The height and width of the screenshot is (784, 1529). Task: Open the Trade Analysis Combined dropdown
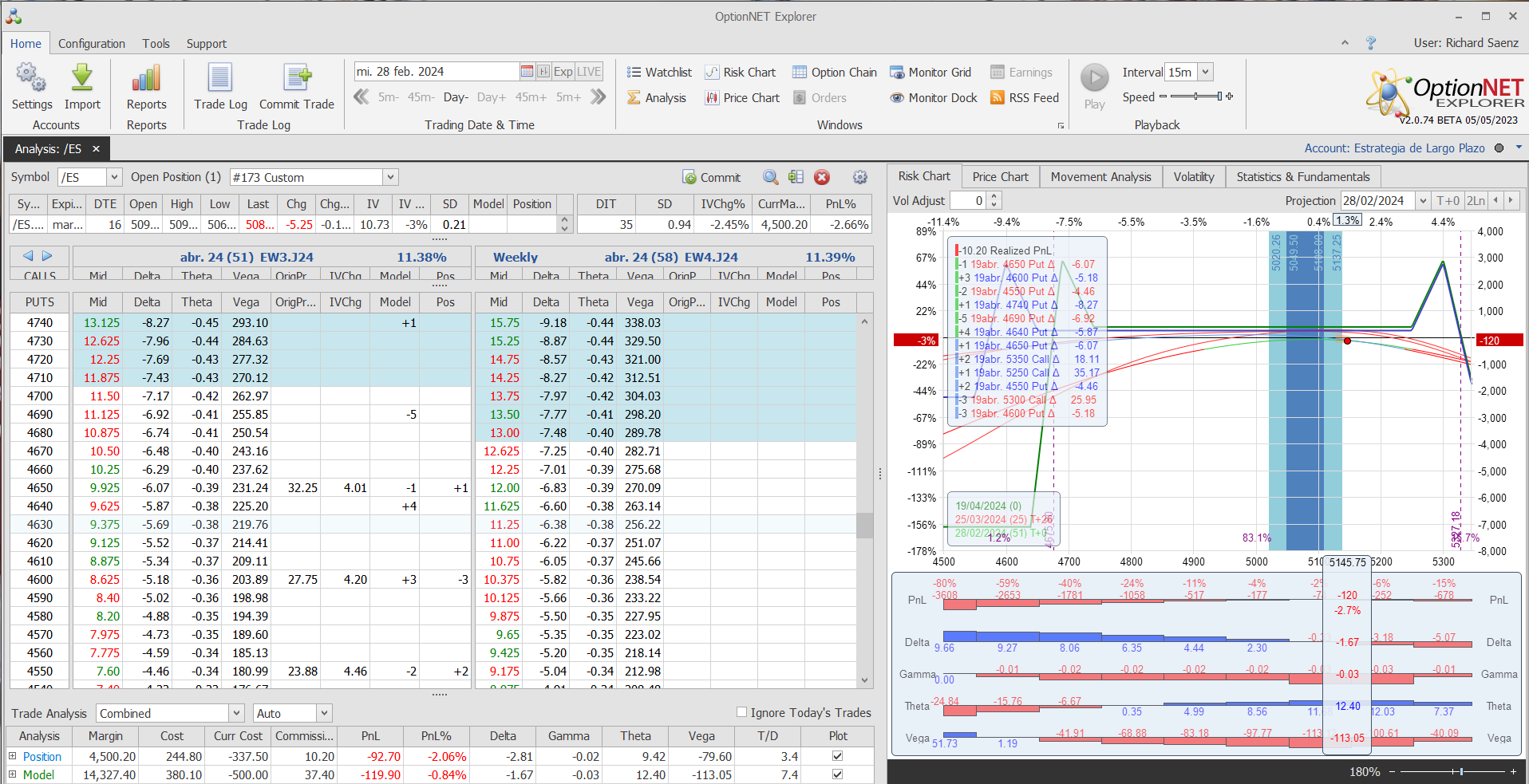point(236,713)
